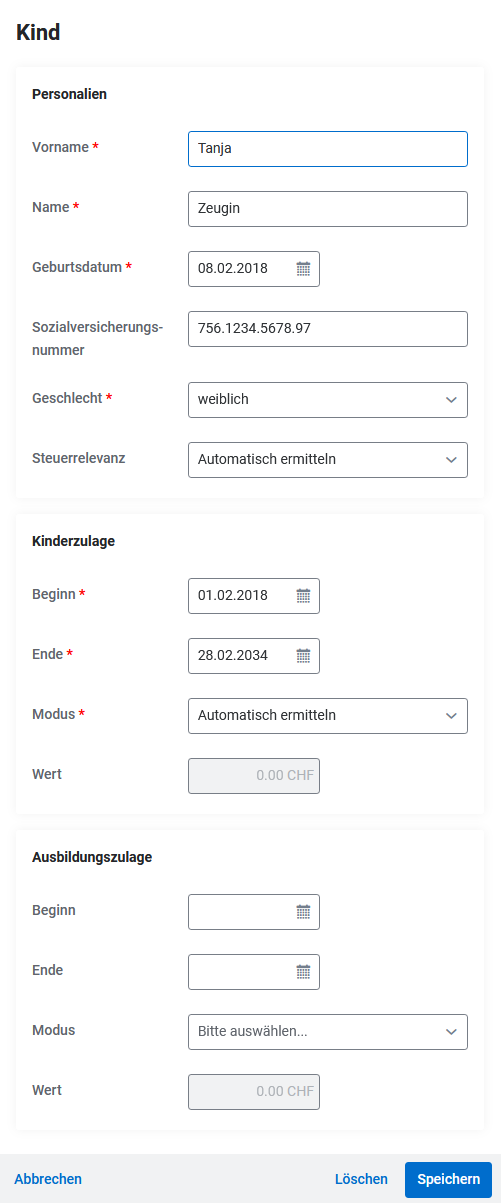Click Kinderzulage Ende date 28.02.2034

(233, 656)
